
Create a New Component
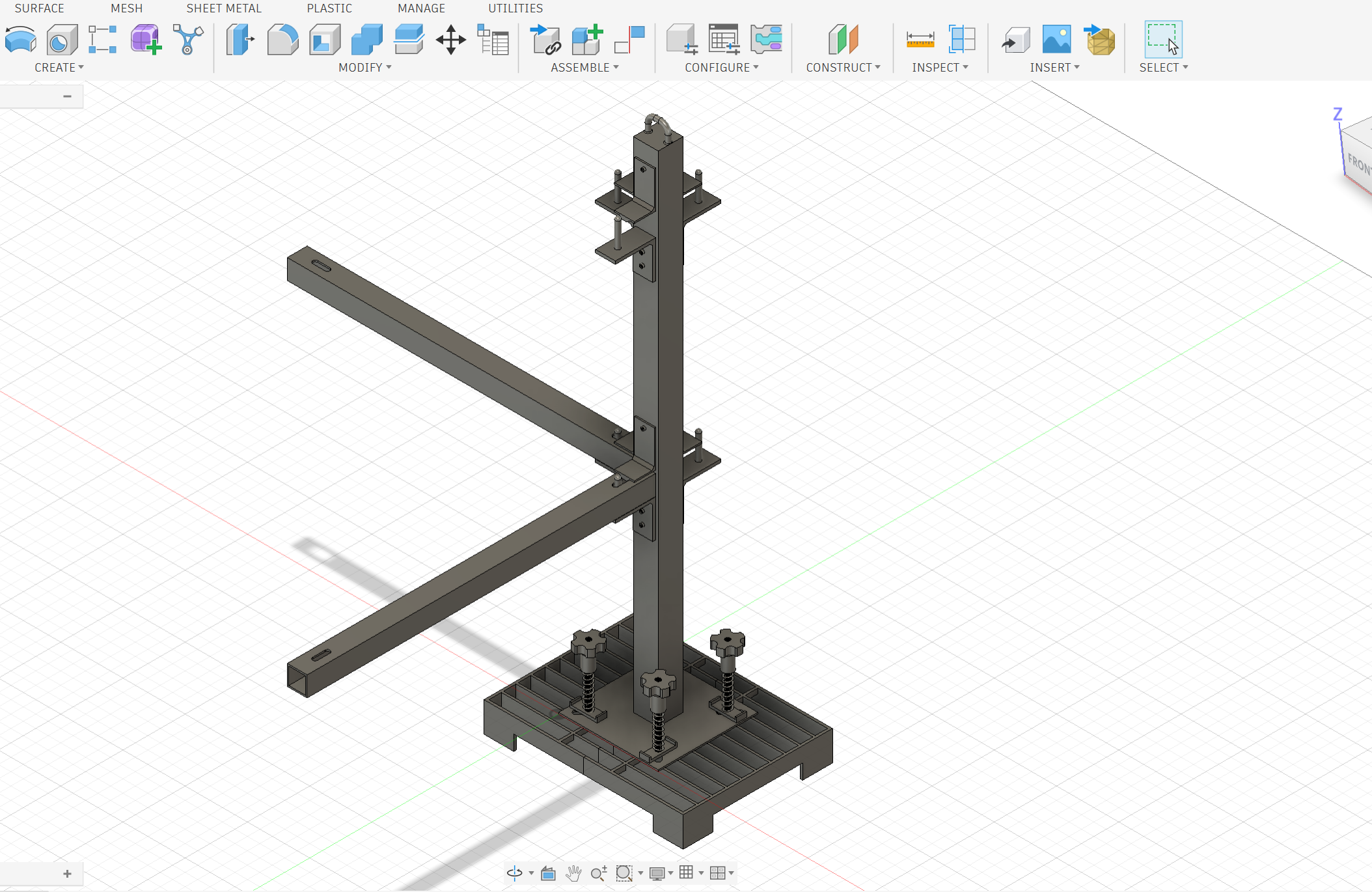(587, 40)
